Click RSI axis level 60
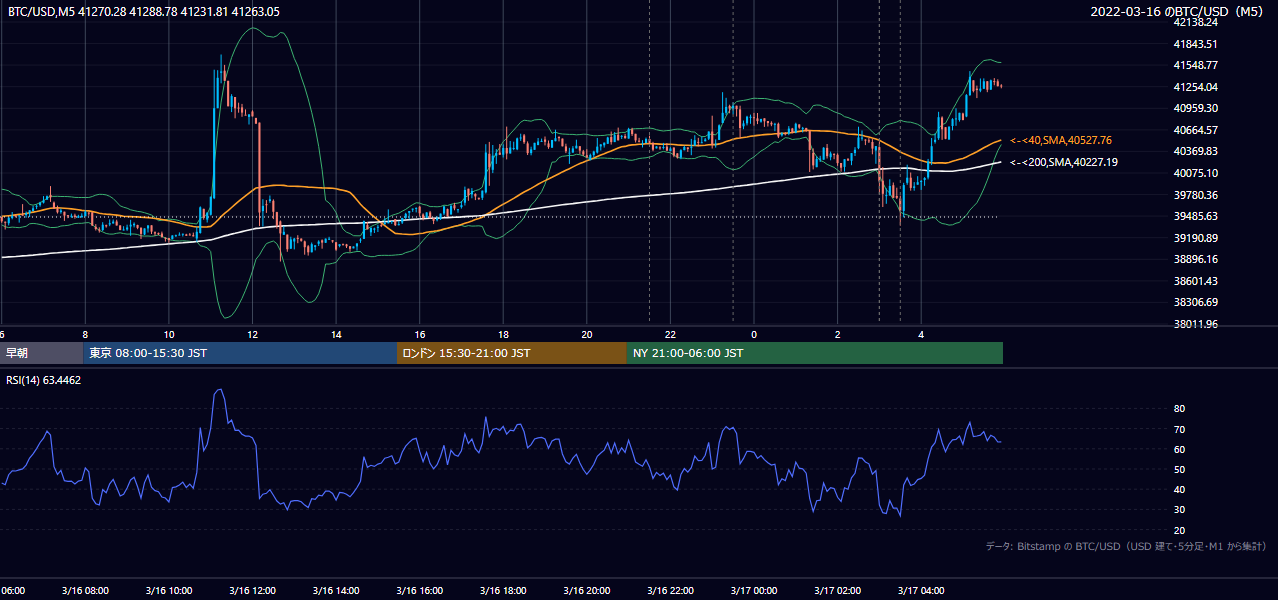 [1179, 449]
